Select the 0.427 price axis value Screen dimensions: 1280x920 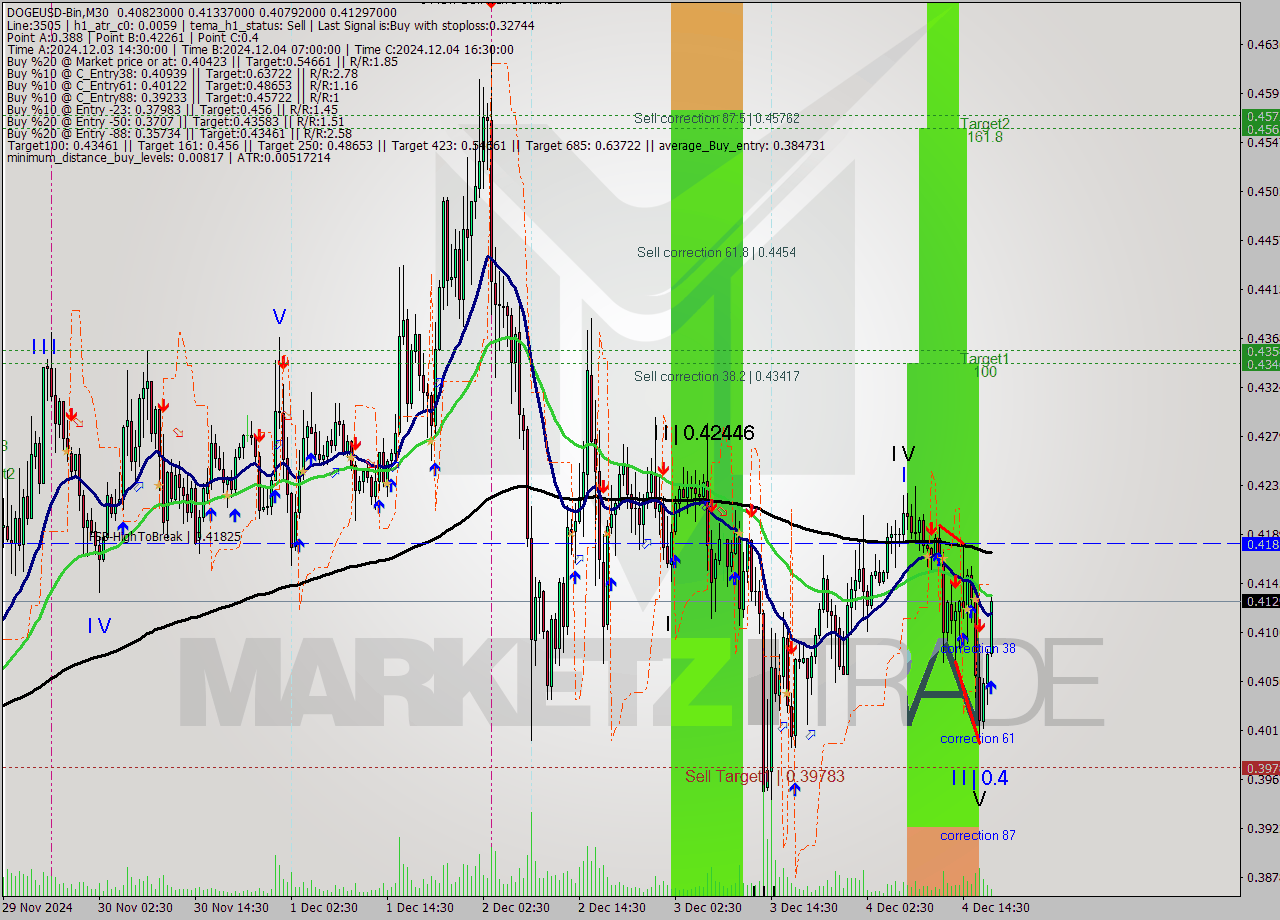(1263, 436)
